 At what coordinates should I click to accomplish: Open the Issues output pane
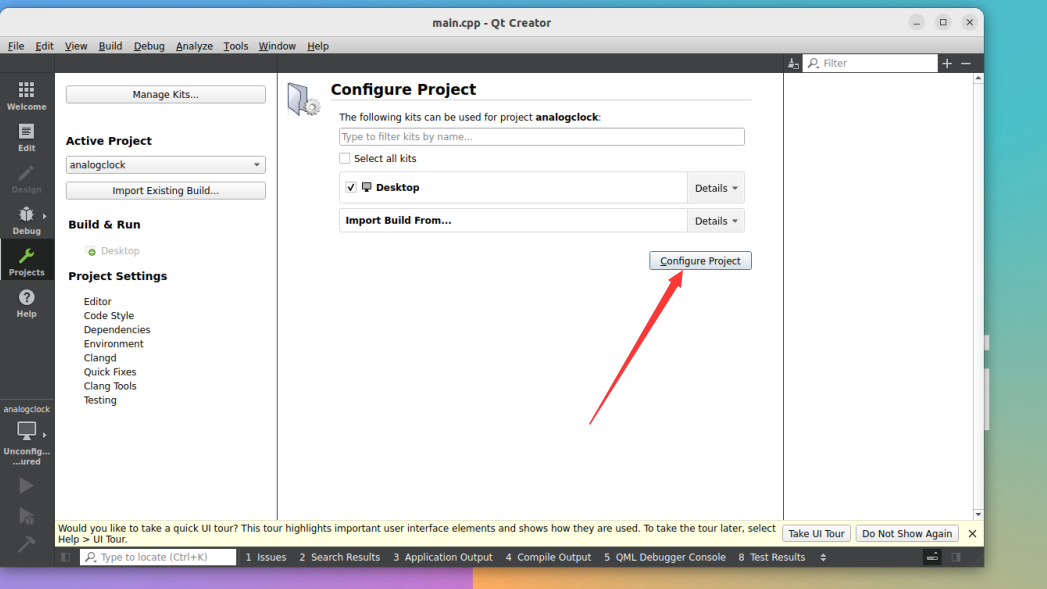click(266, 557)
